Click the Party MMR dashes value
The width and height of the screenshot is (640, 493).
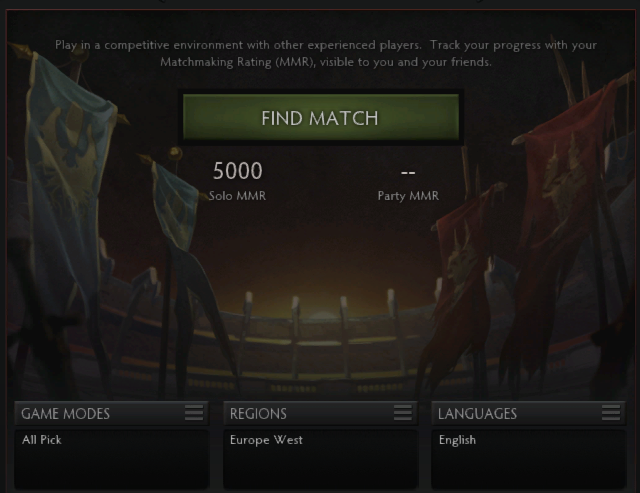click(x=408, y=173)
